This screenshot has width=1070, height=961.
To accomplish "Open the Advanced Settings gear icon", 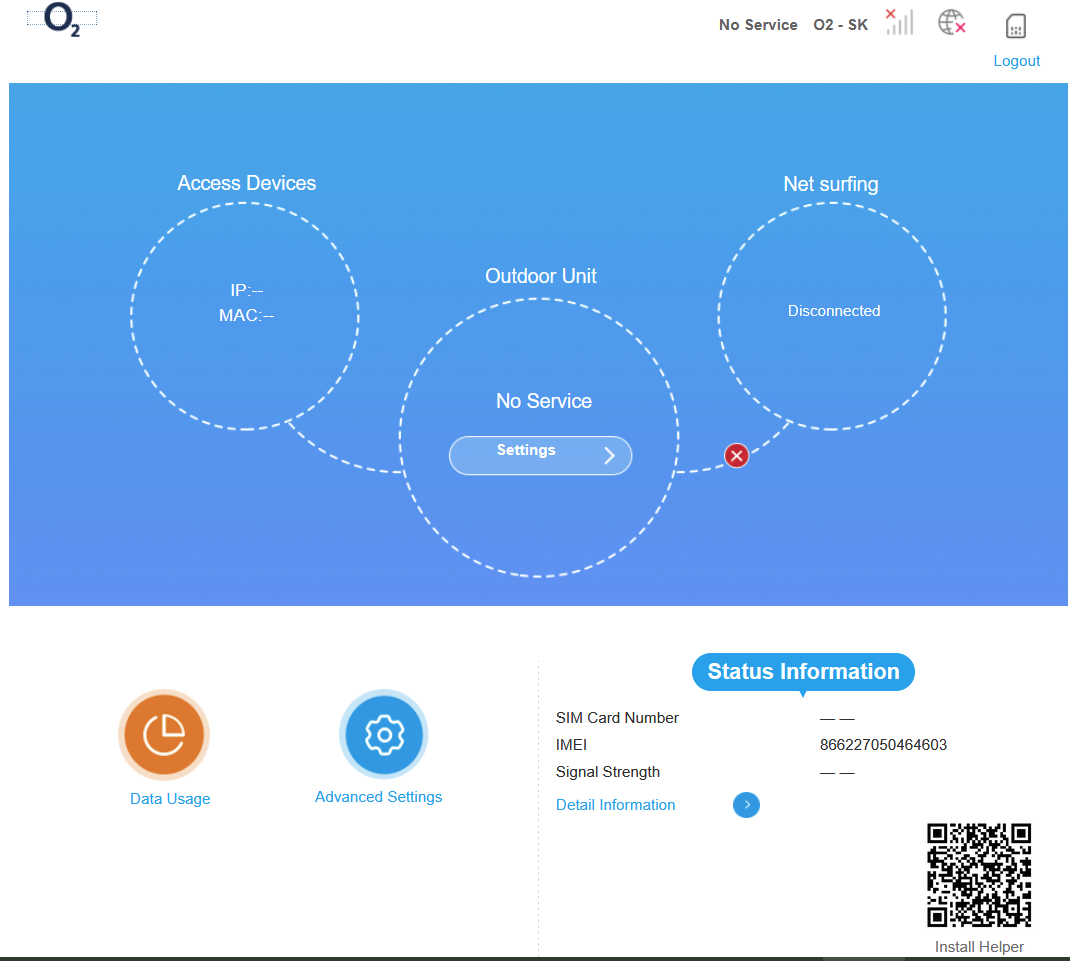I will 384,734.
